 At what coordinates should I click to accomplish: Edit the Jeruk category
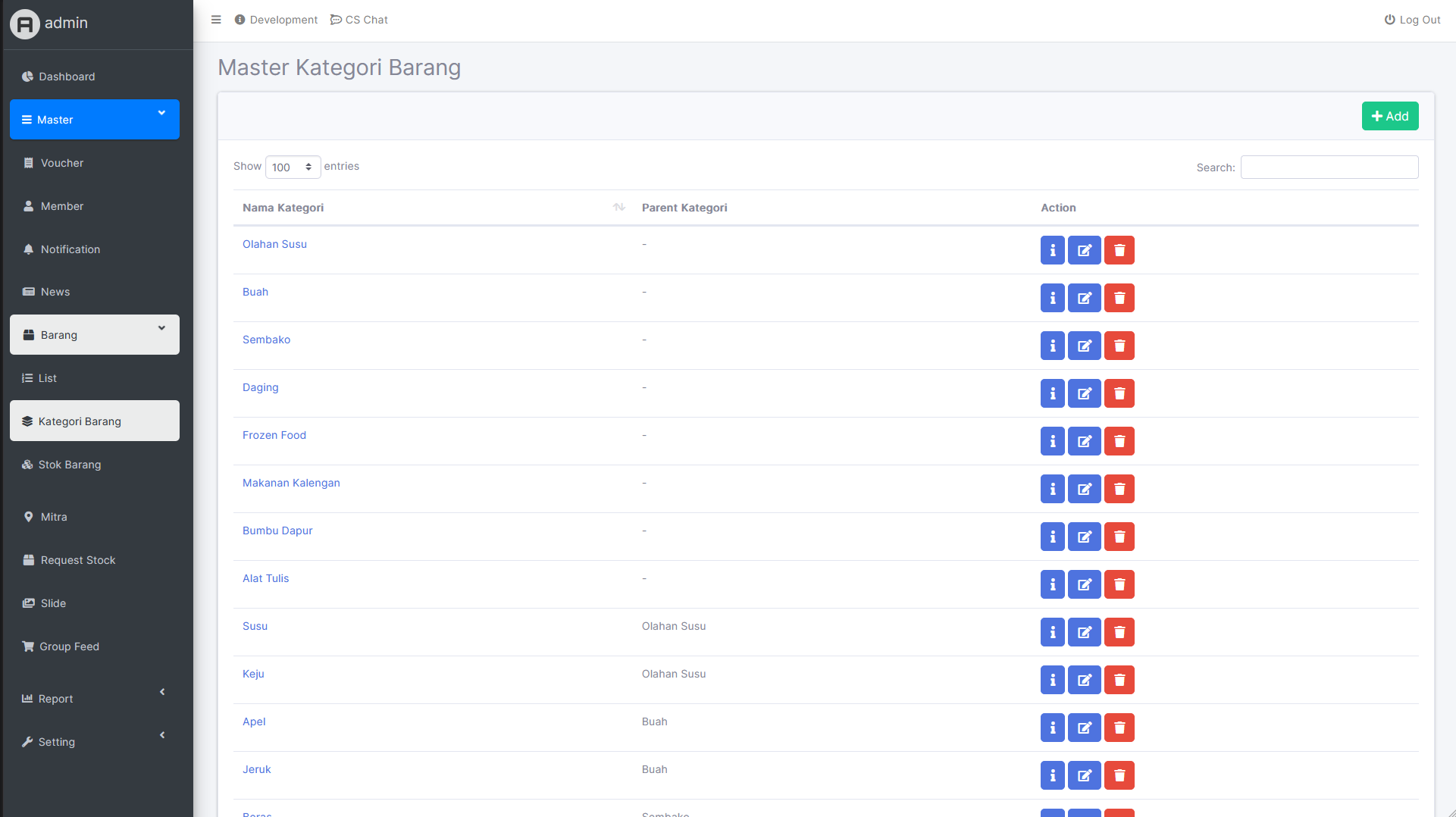pos(1084,775)
